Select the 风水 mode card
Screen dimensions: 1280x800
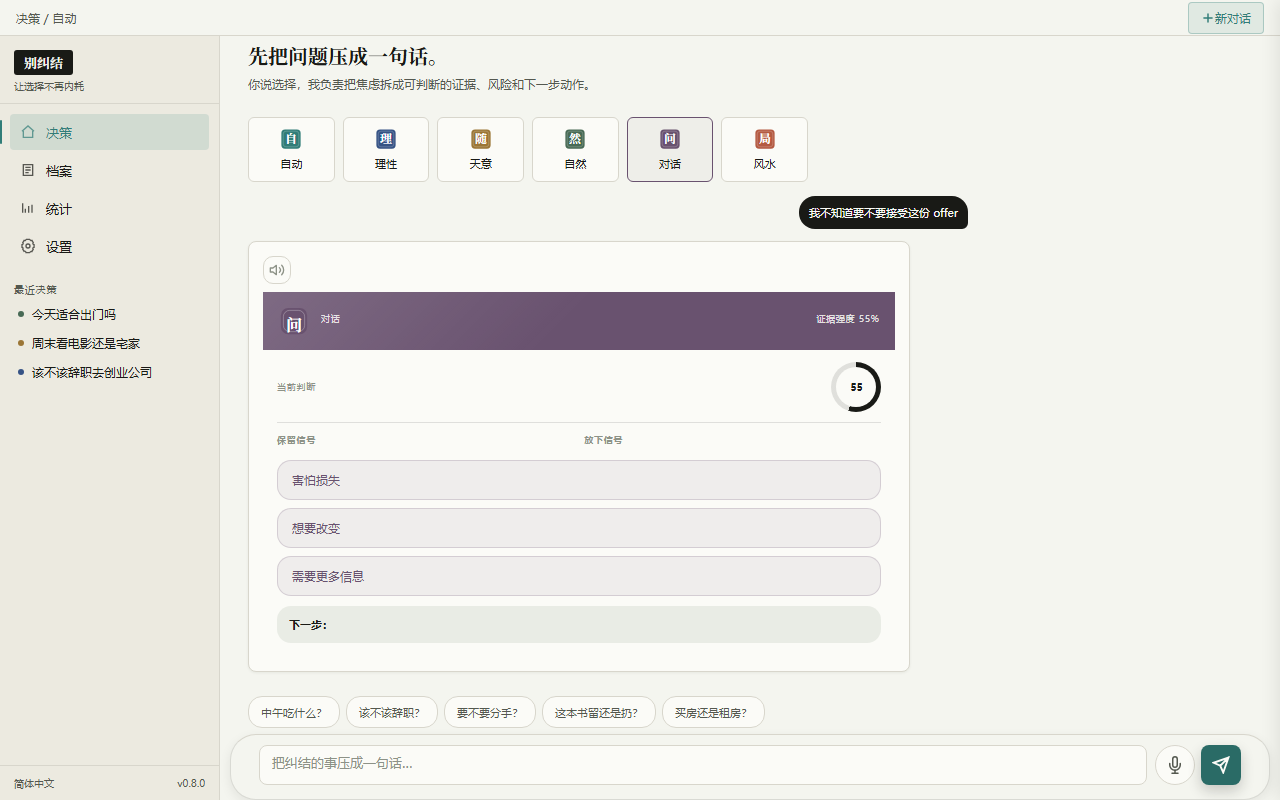point(764,150)
